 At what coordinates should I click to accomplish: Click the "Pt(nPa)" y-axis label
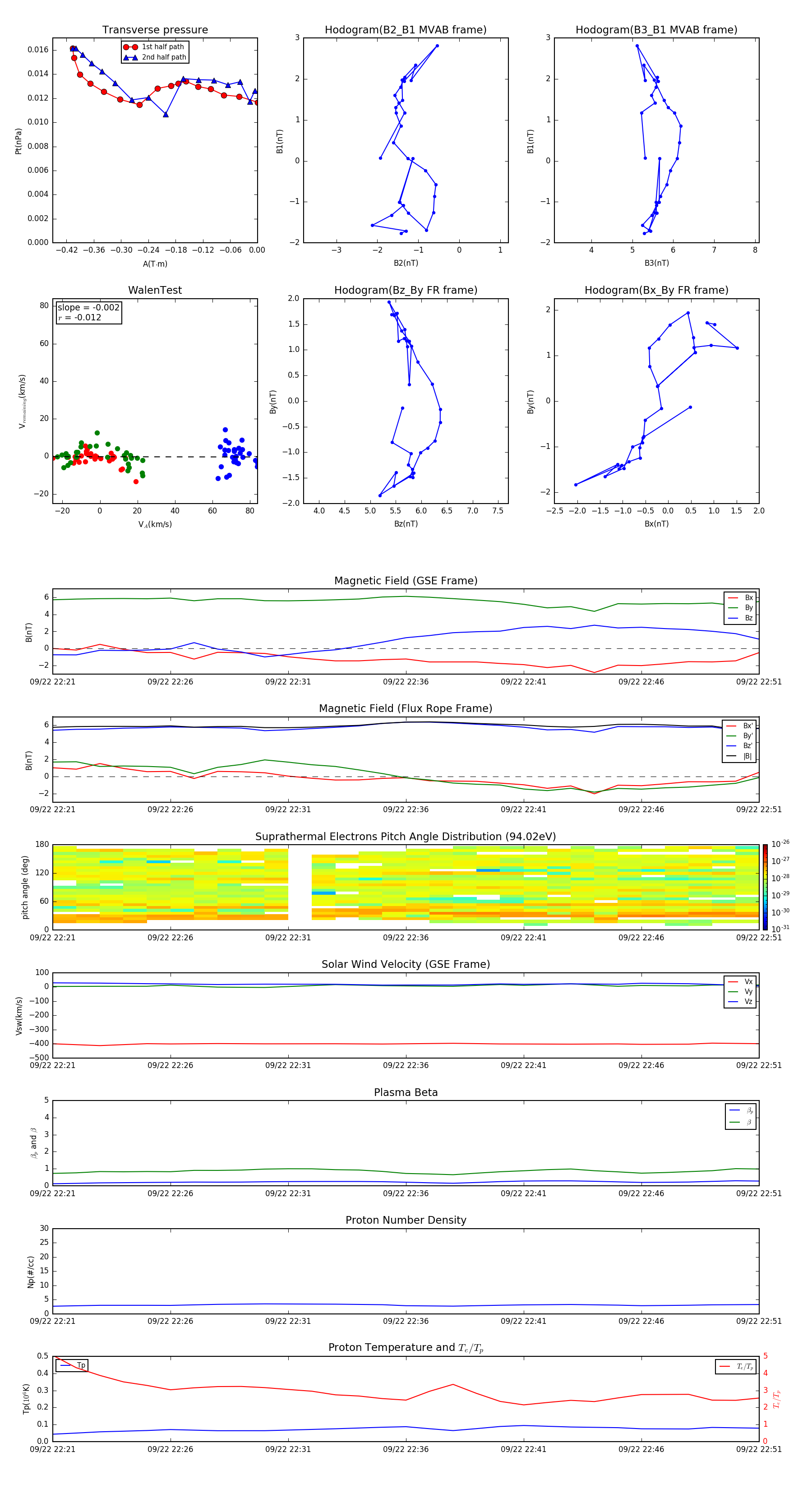click(18, 141)
